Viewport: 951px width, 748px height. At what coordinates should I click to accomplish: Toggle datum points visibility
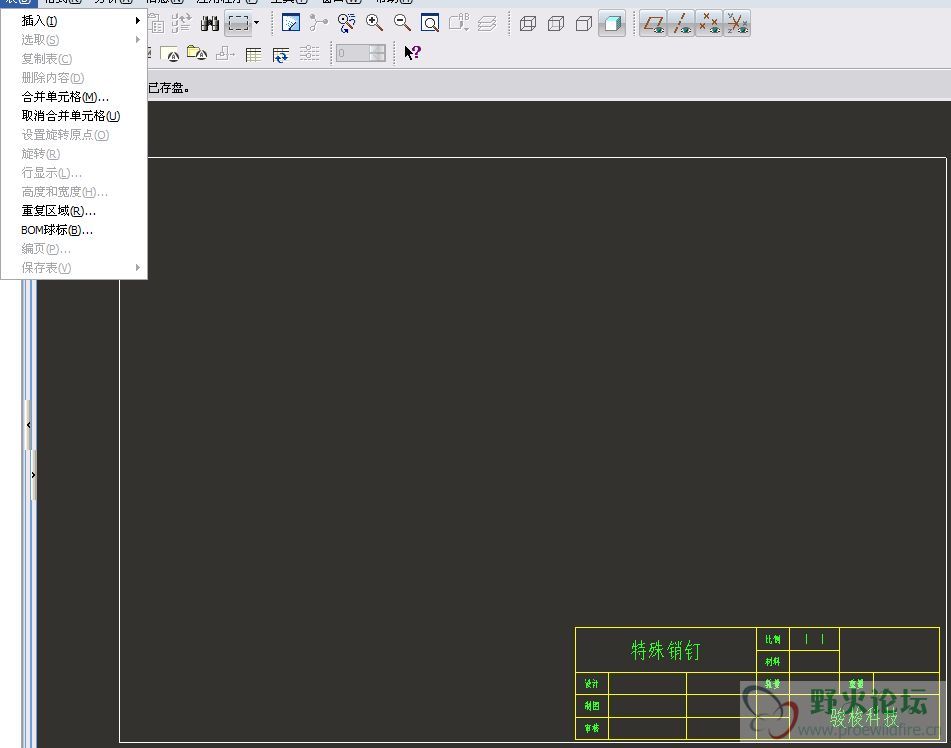(709, 24)
